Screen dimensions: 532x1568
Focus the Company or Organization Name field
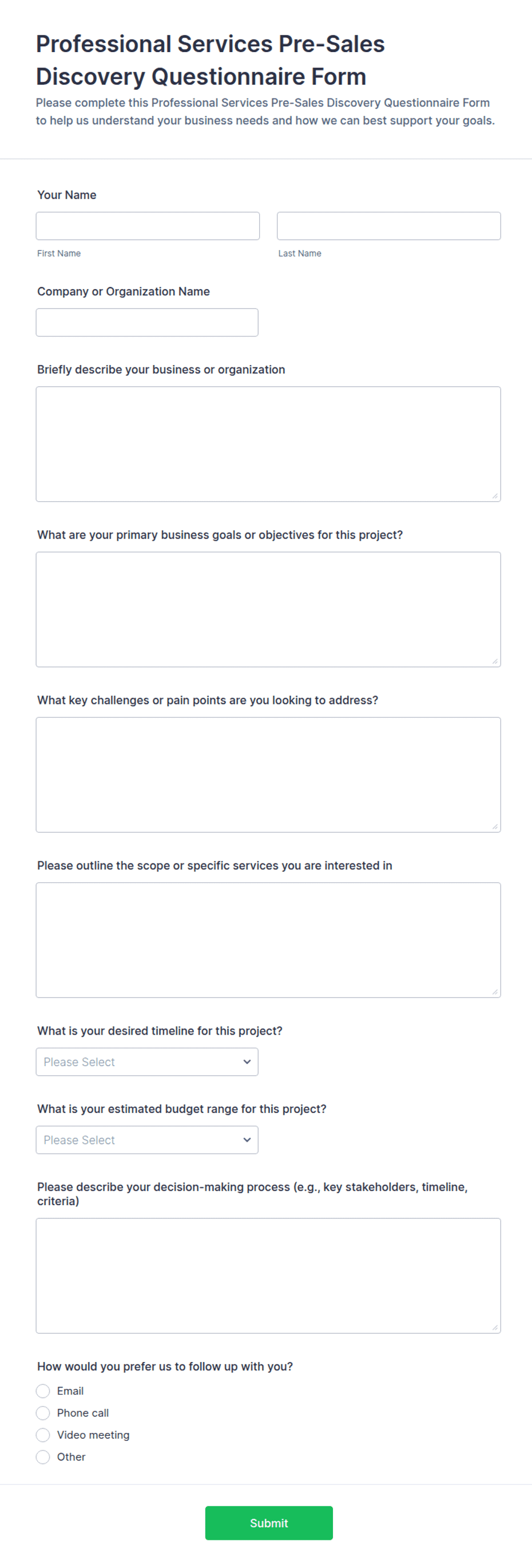click(x=146, y=322)
